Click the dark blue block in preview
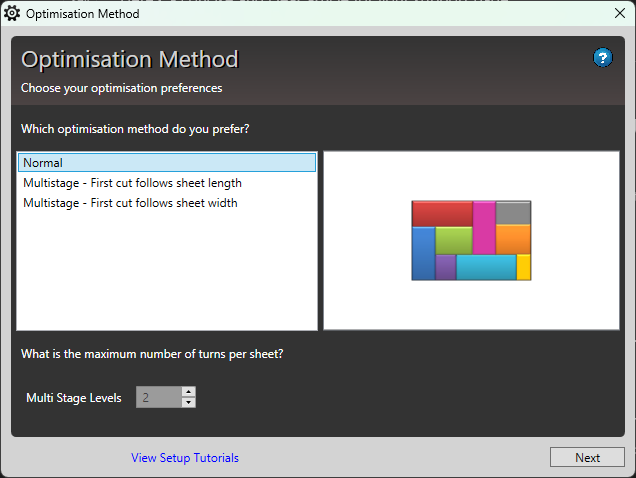636x478 pixels. pyautogui.click(x=423, y=253)
